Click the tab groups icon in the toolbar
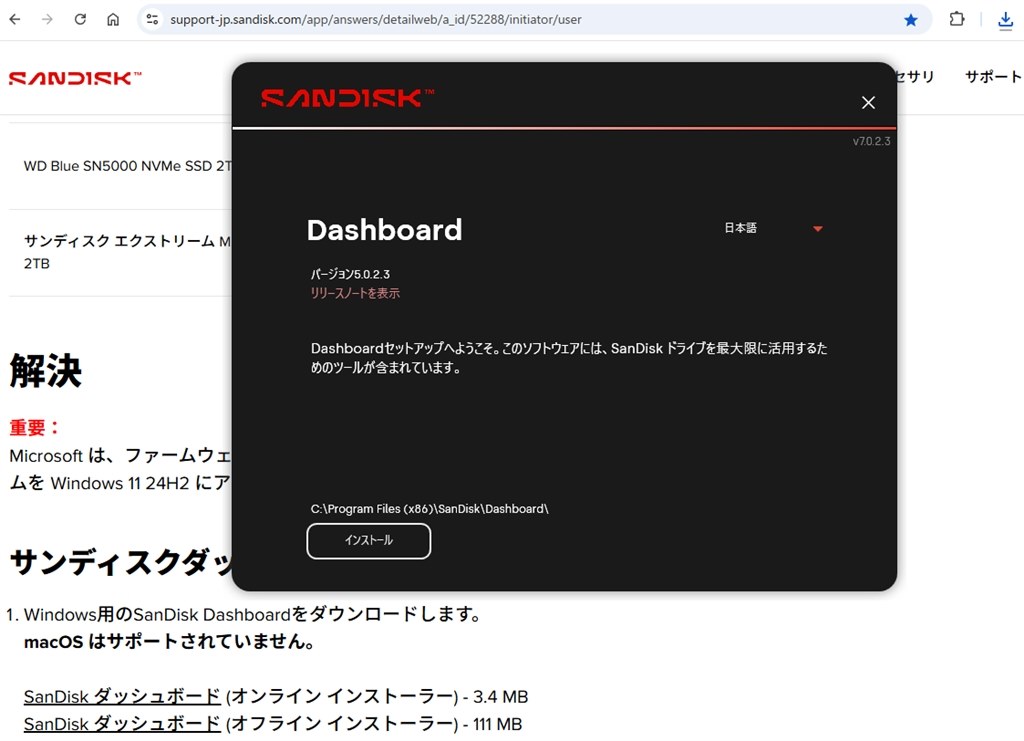Viewport: 1024px width, 741px height. pyautogui.click(x=955, y=18)
